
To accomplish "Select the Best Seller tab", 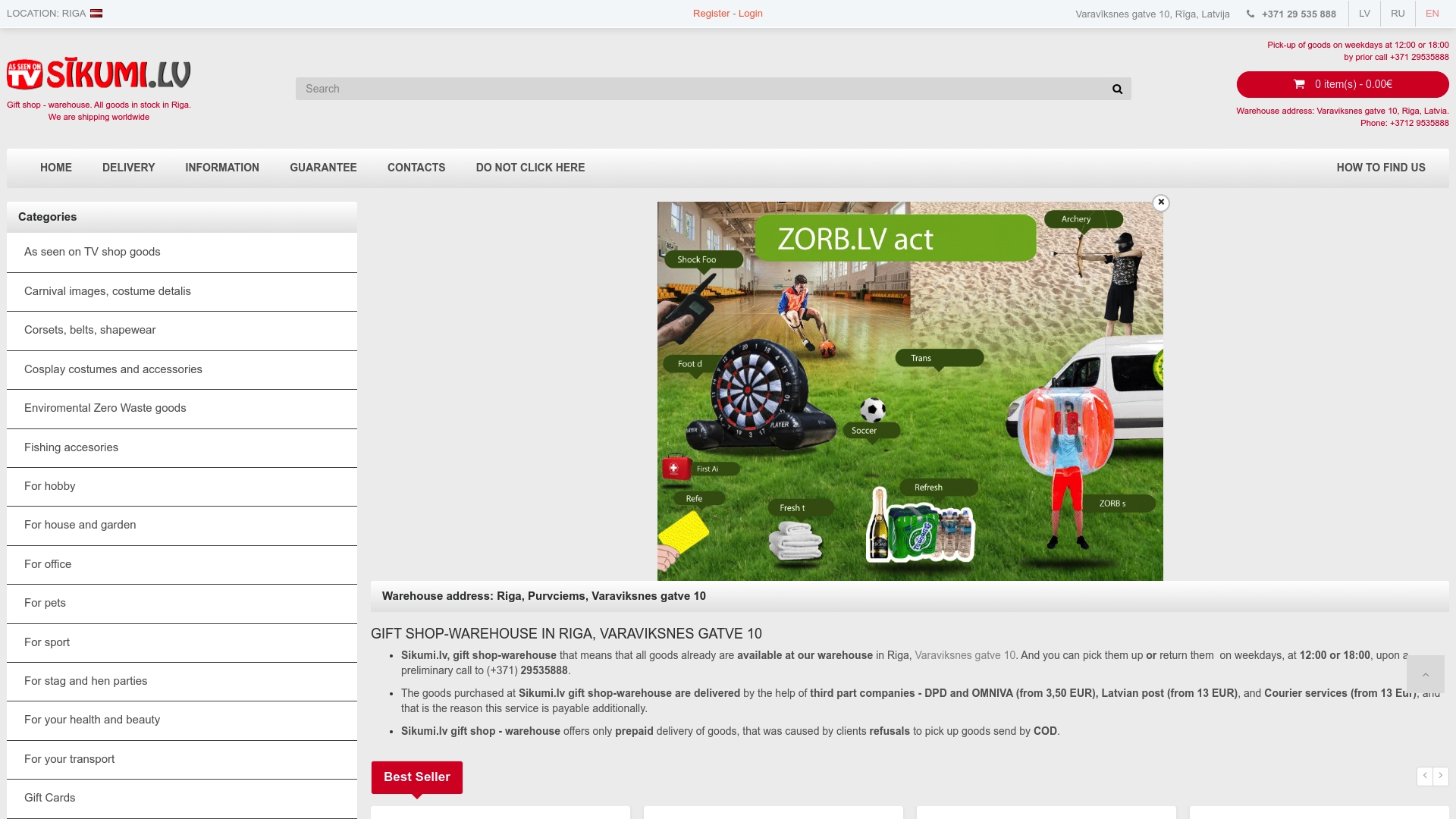I will (417, 777).
